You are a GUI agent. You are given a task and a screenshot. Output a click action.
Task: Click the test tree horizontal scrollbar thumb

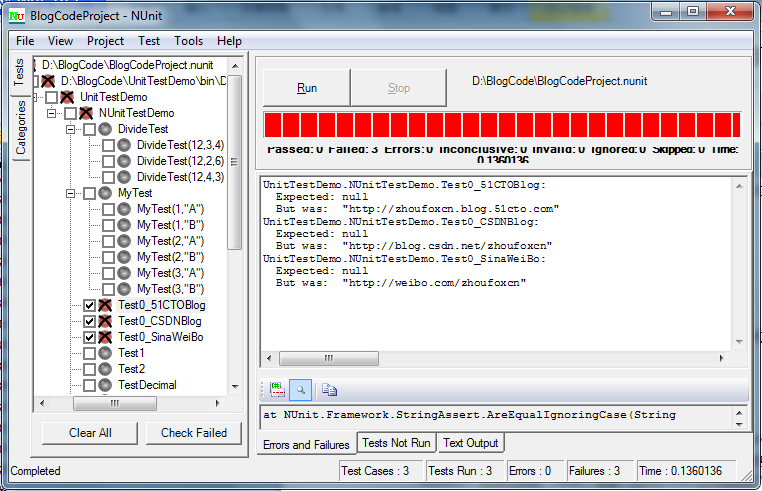pyautogui.click(x=115, y=403)
